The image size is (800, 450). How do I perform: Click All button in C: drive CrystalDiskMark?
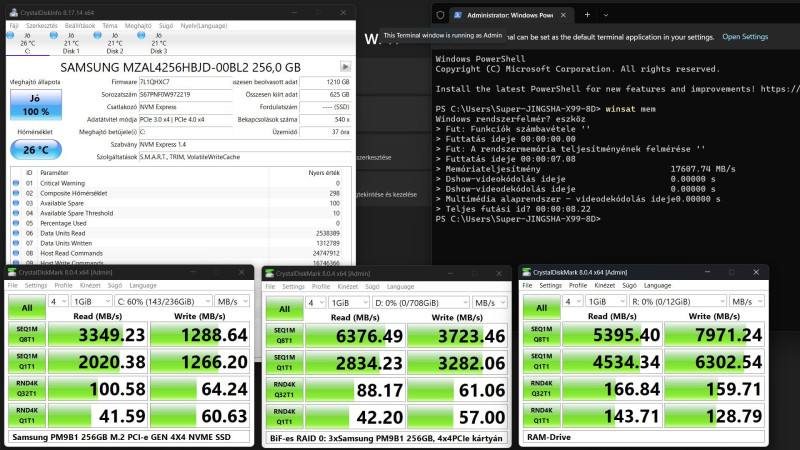click(x=27, y=308)
